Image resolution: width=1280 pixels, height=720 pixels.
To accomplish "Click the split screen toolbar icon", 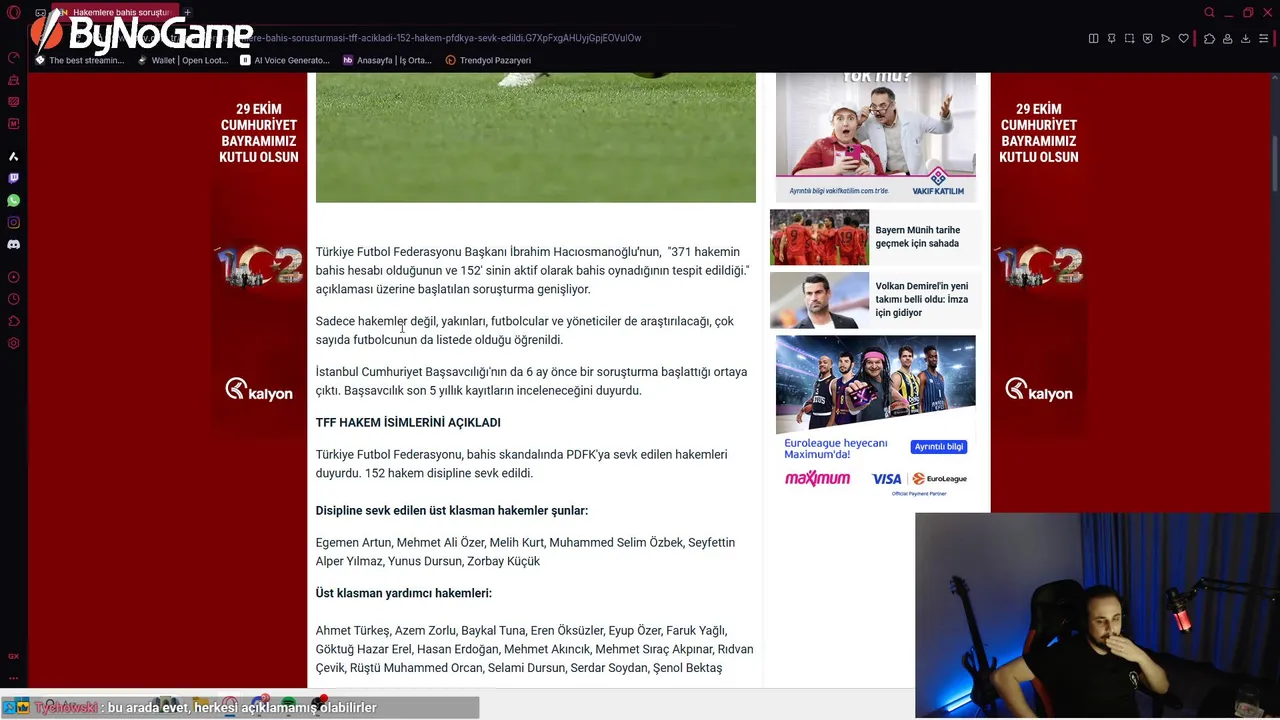I will point(1093,38).
